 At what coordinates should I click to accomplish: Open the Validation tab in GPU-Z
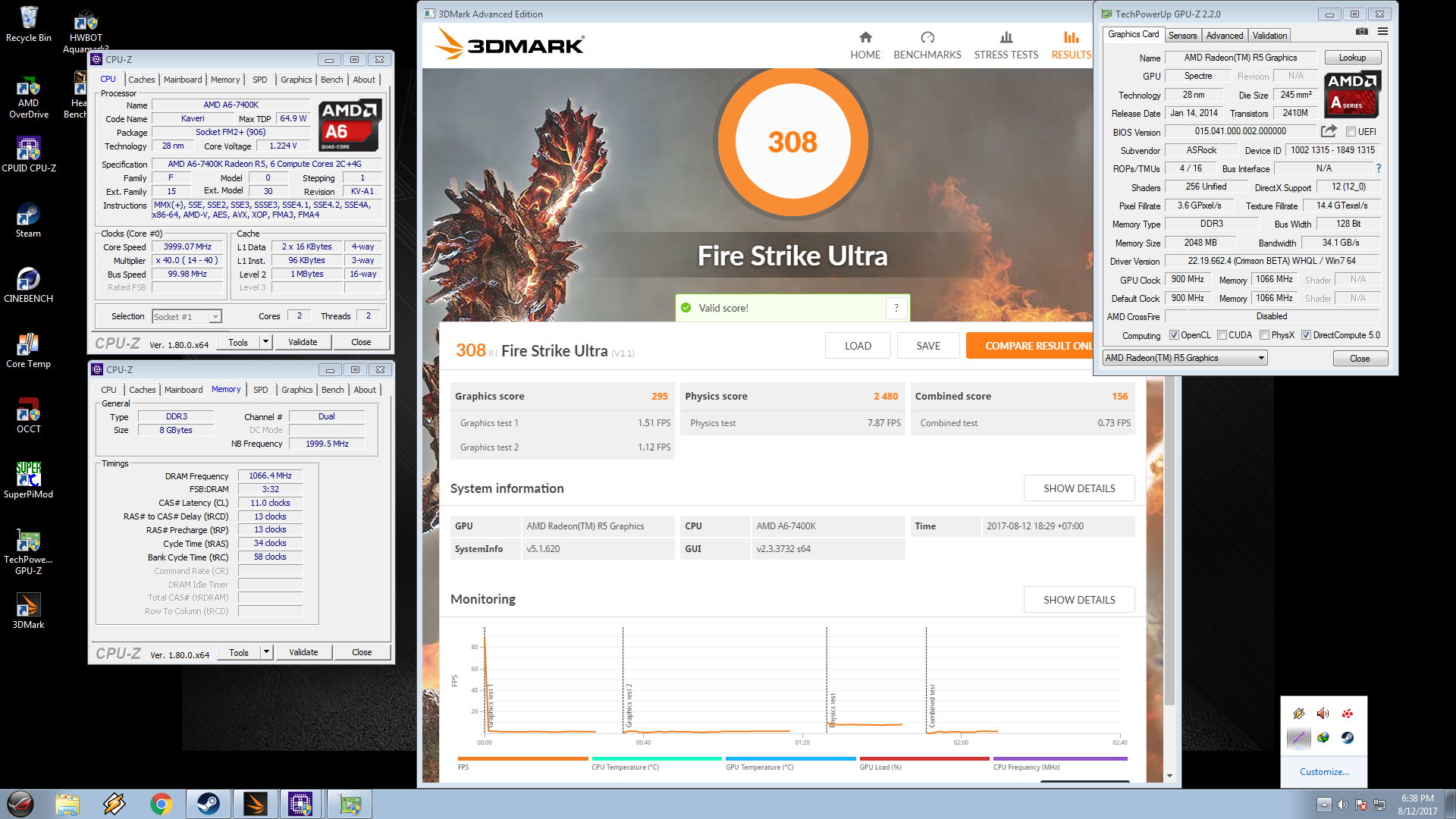tap(1269, 36)
